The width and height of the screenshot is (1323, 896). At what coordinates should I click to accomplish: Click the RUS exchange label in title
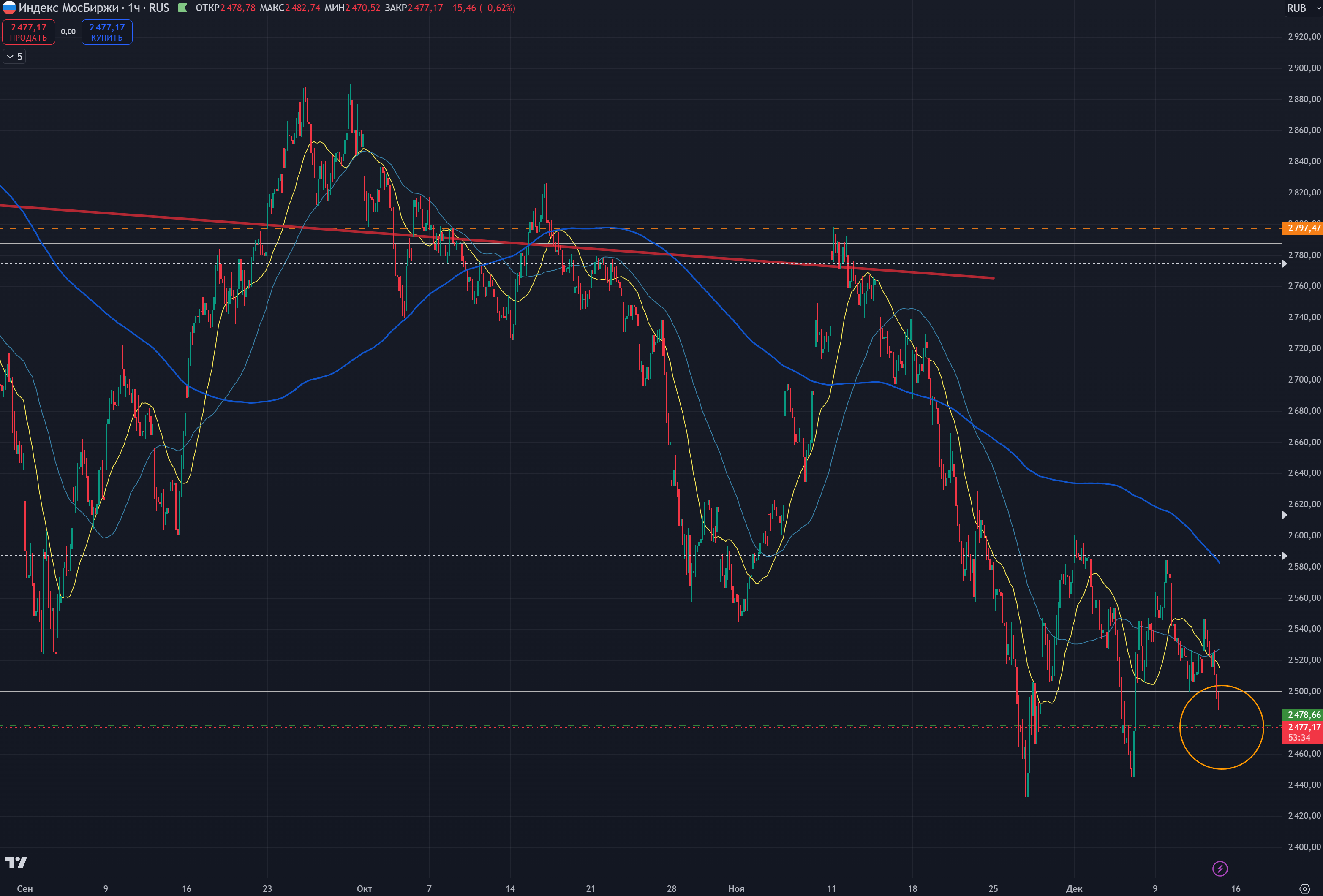(x=159, y=8)
